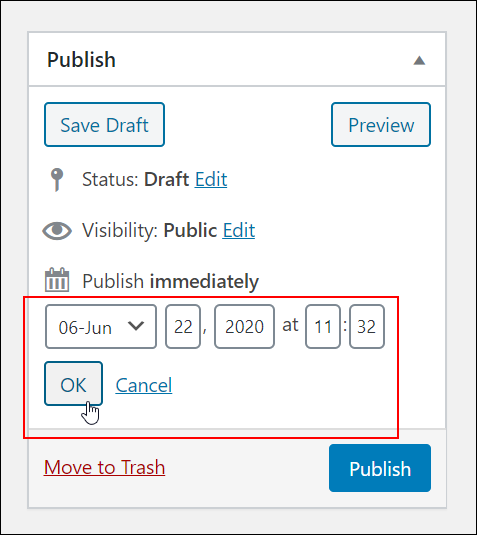Edit the Public visibility setting
The height and width of the screenshot is (535, 477).
[238, 230]
